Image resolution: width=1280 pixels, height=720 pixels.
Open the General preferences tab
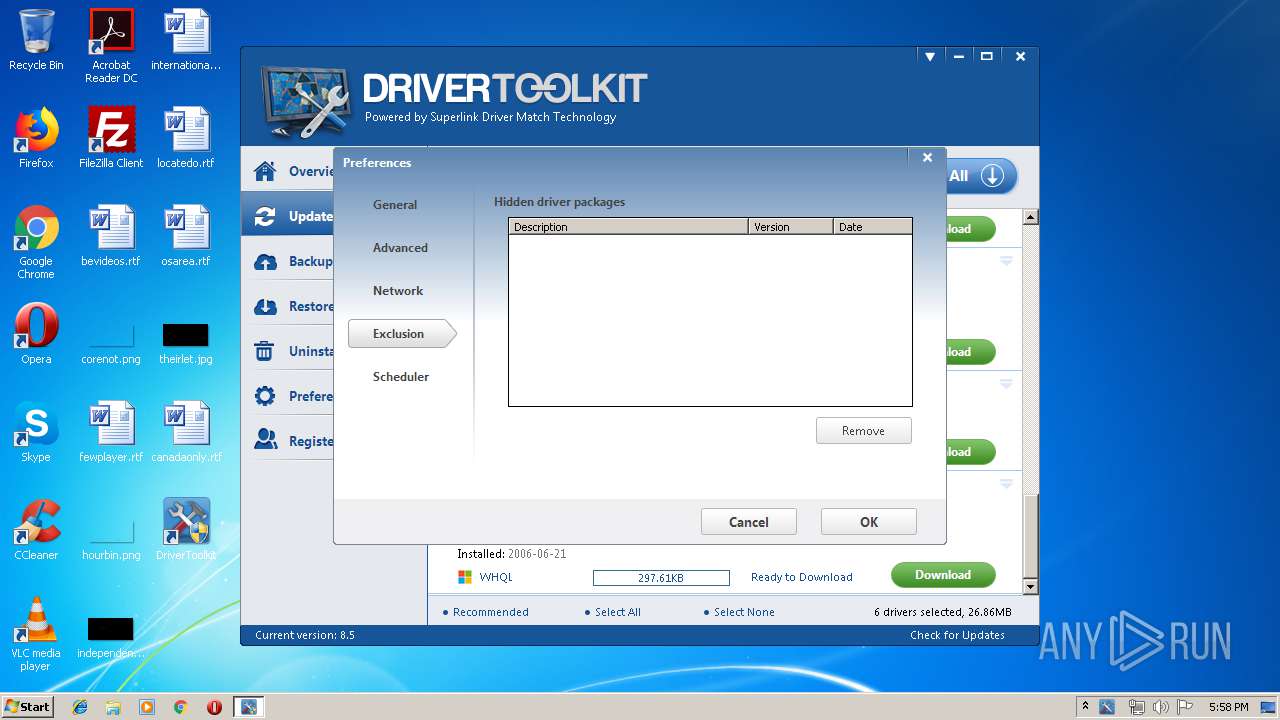click(x=395, y=205)
